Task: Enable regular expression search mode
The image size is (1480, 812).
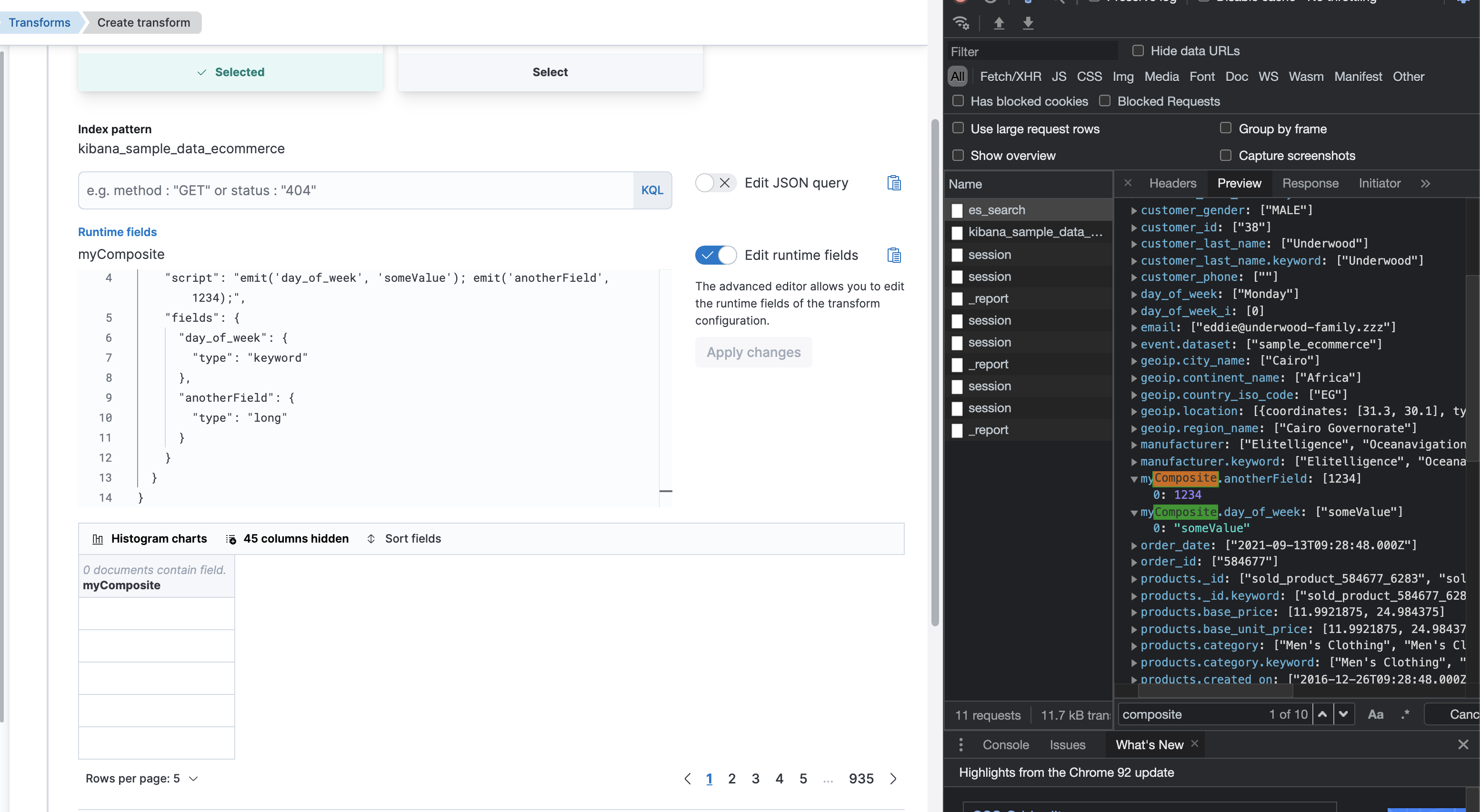Action: [1405, 714]
